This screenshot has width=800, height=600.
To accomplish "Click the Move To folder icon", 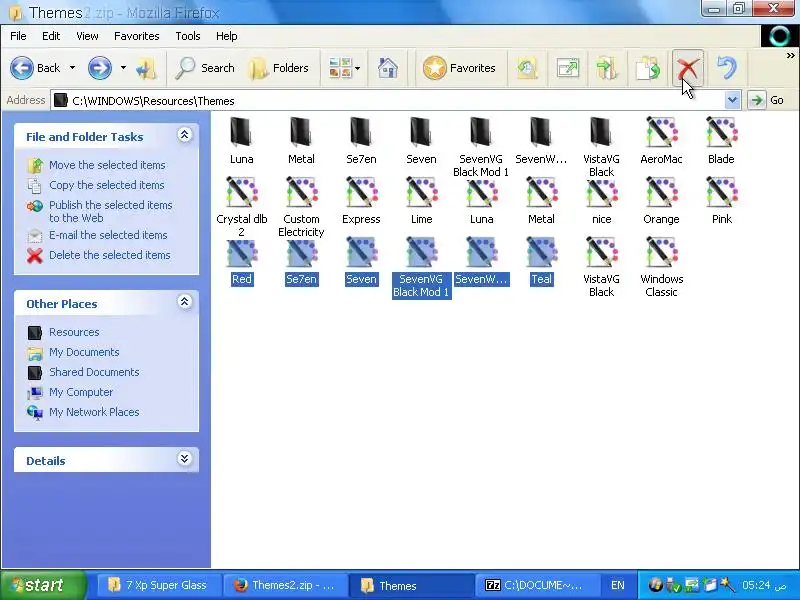I will point(607,68).
